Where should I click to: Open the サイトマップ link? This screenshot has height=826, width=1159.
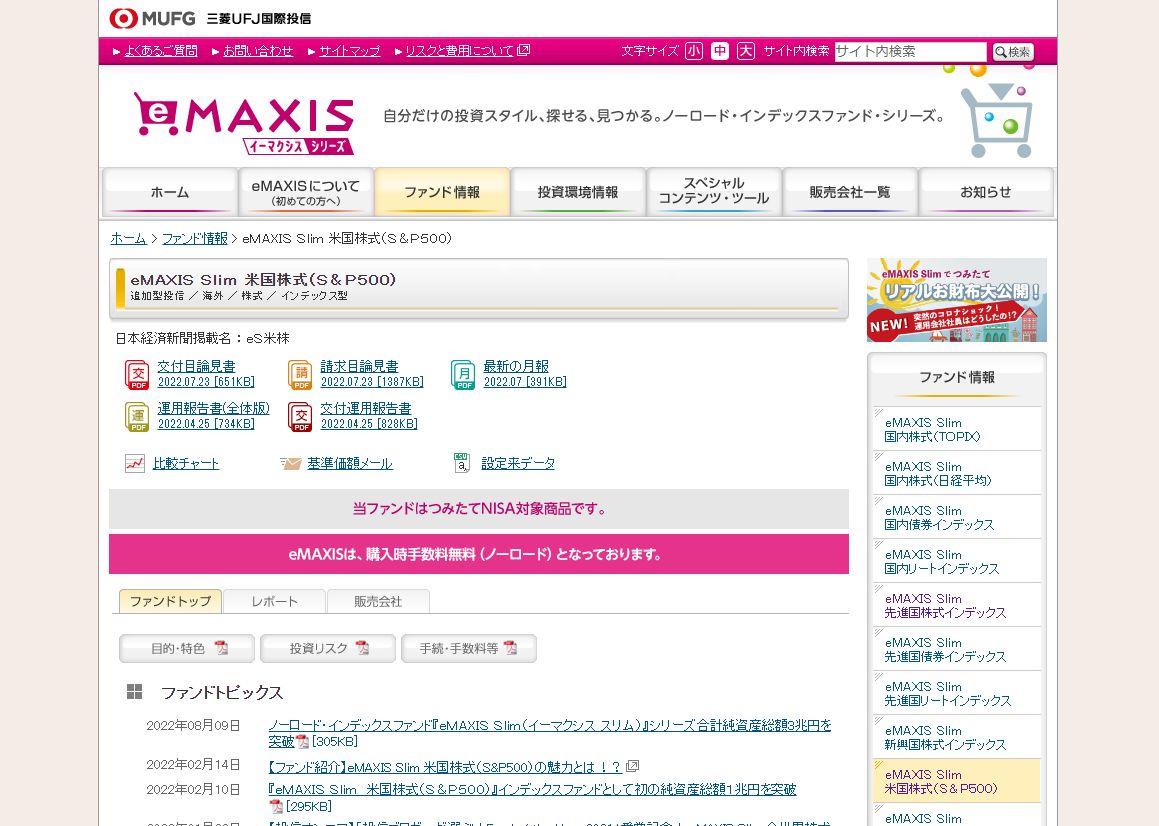tap(350, 50)
